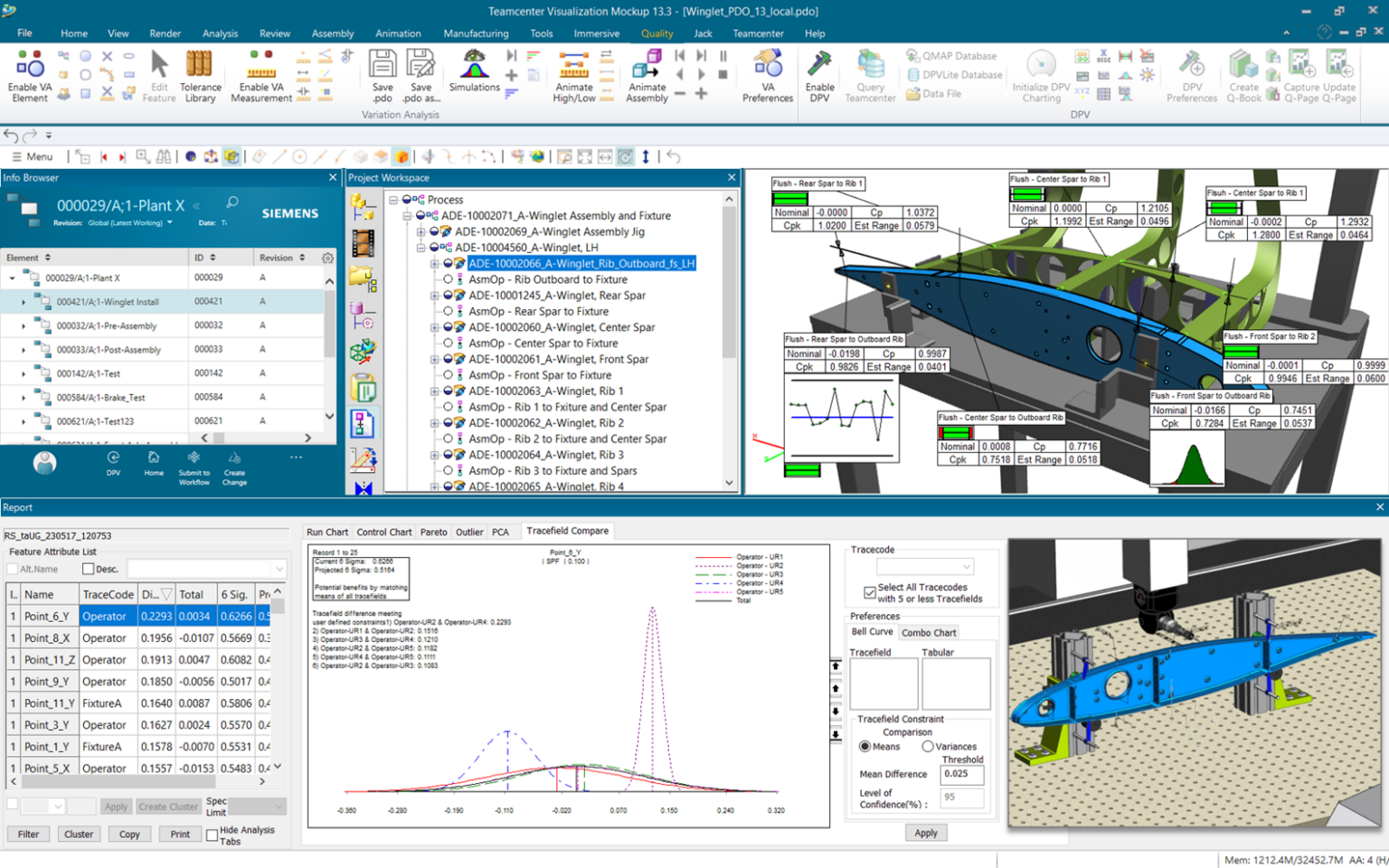Expand the 000421/A;1-Winglet Install row
Screen dimensions: 1389x868
[24, 302]
